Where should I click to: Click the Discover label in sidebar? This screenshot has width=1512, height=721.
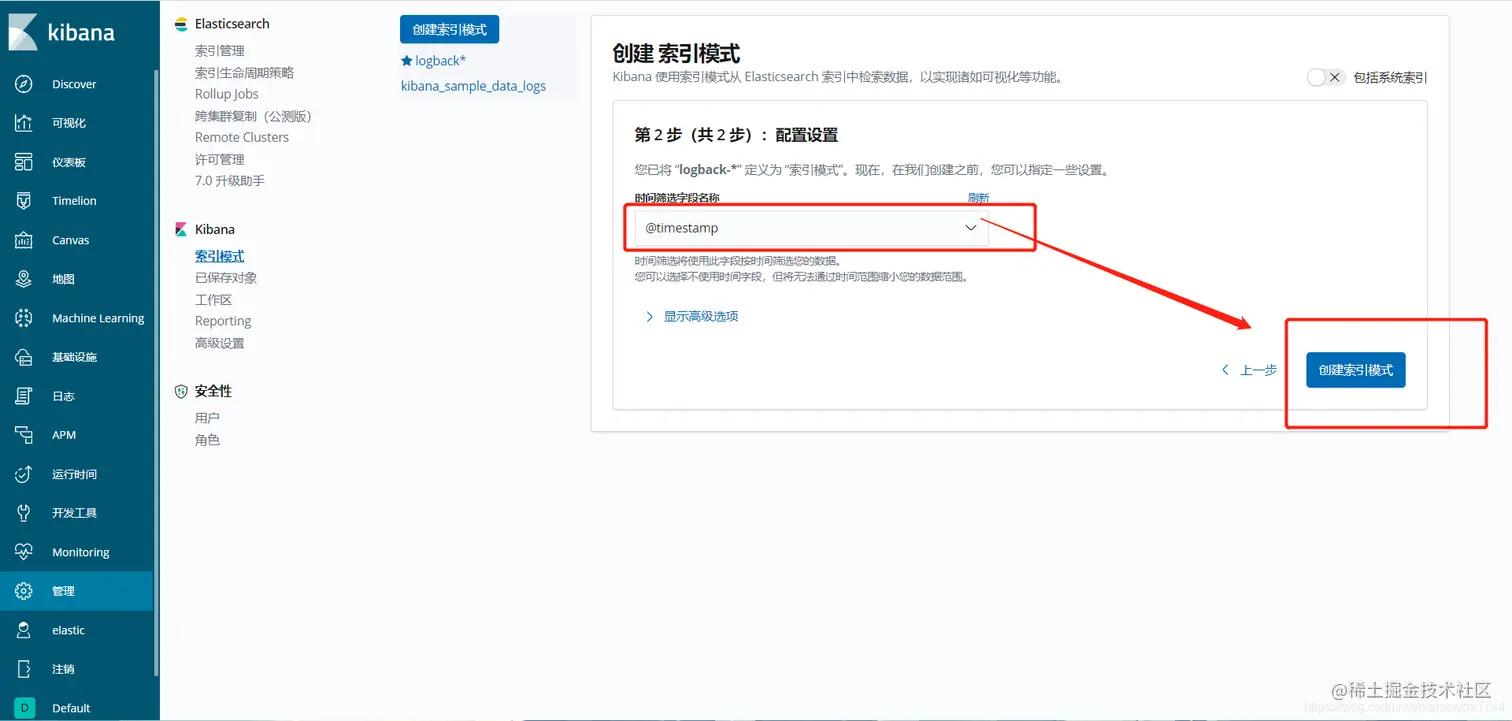tap(74, 84)
